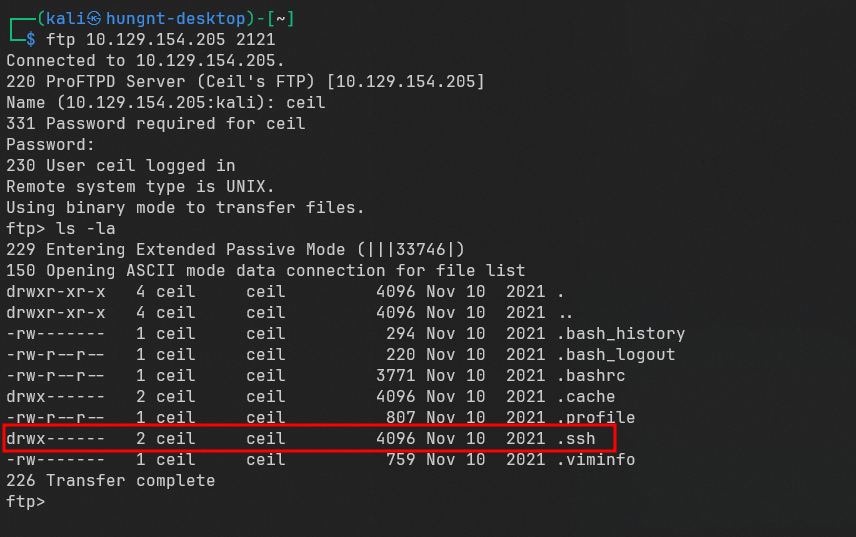Click the .ssh directory name
This screenshot has height=537, width=856.
(x=578, y=438)
